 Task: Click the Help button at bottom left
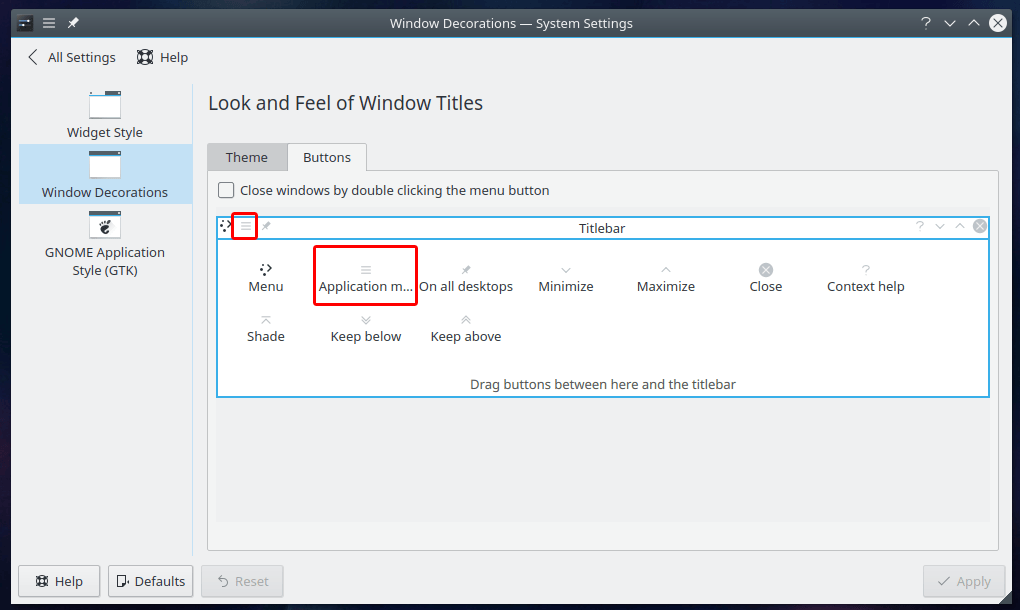point(59,581)
